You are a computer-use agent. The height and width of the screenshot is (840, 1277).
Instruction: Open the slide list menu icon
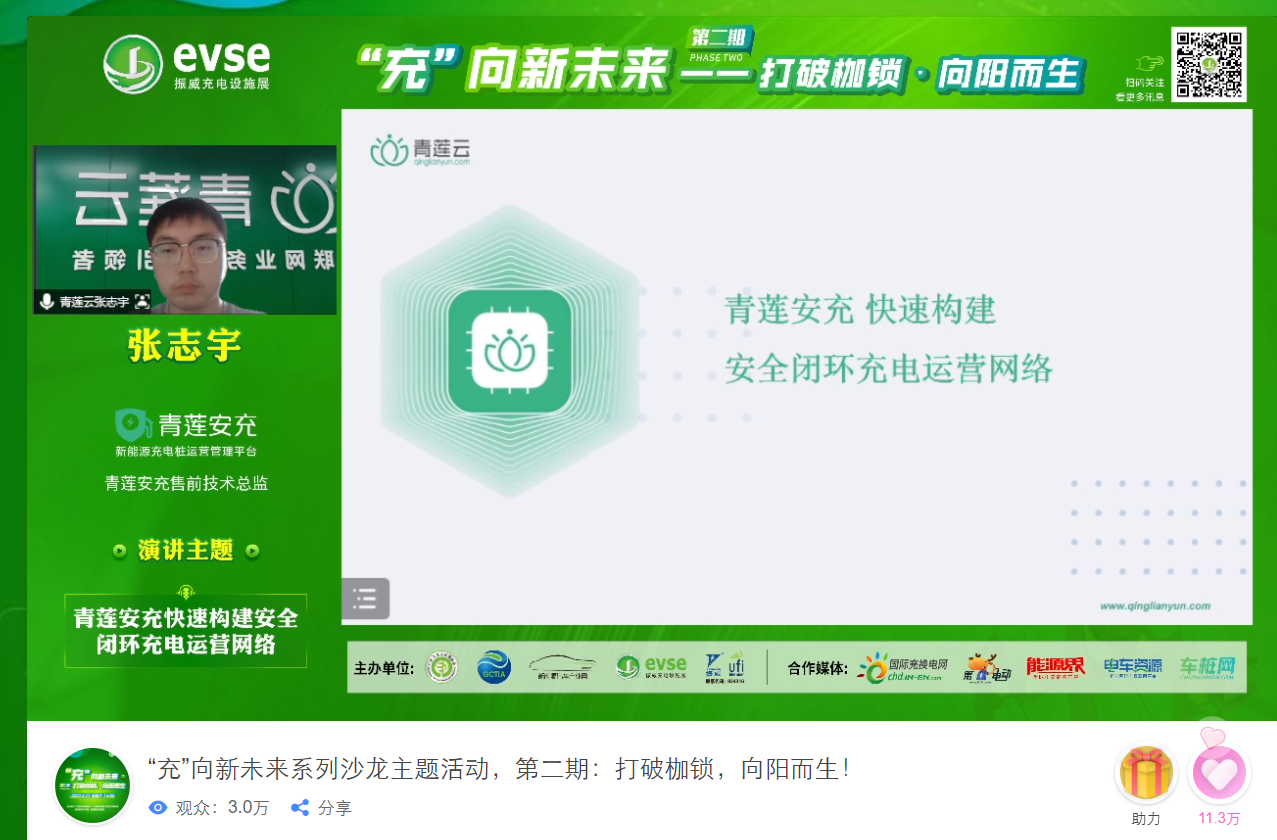click(365, 599)
